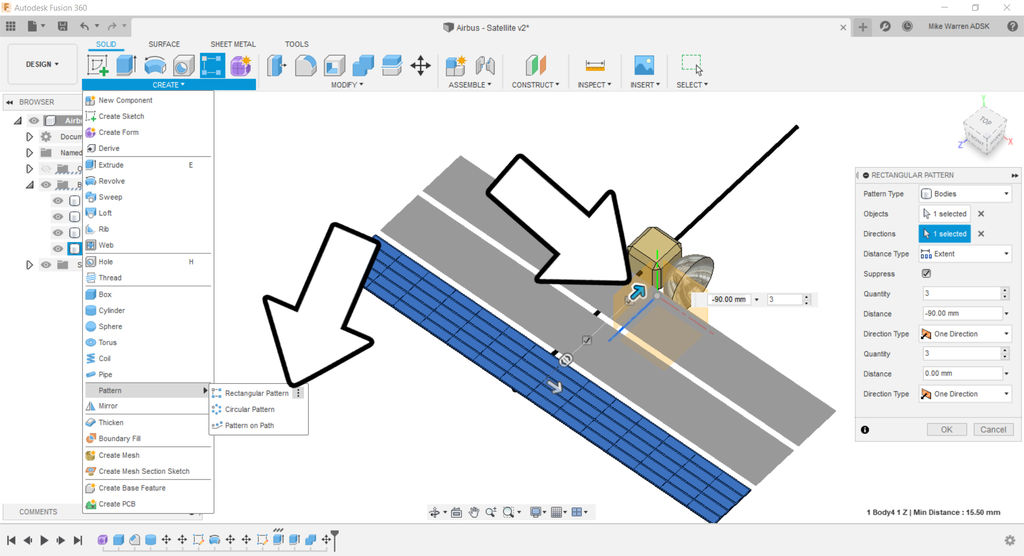Increment the first Quantity stepper
The height and width of the screenshot is (556, 1024).
(x=1005, y=291)
